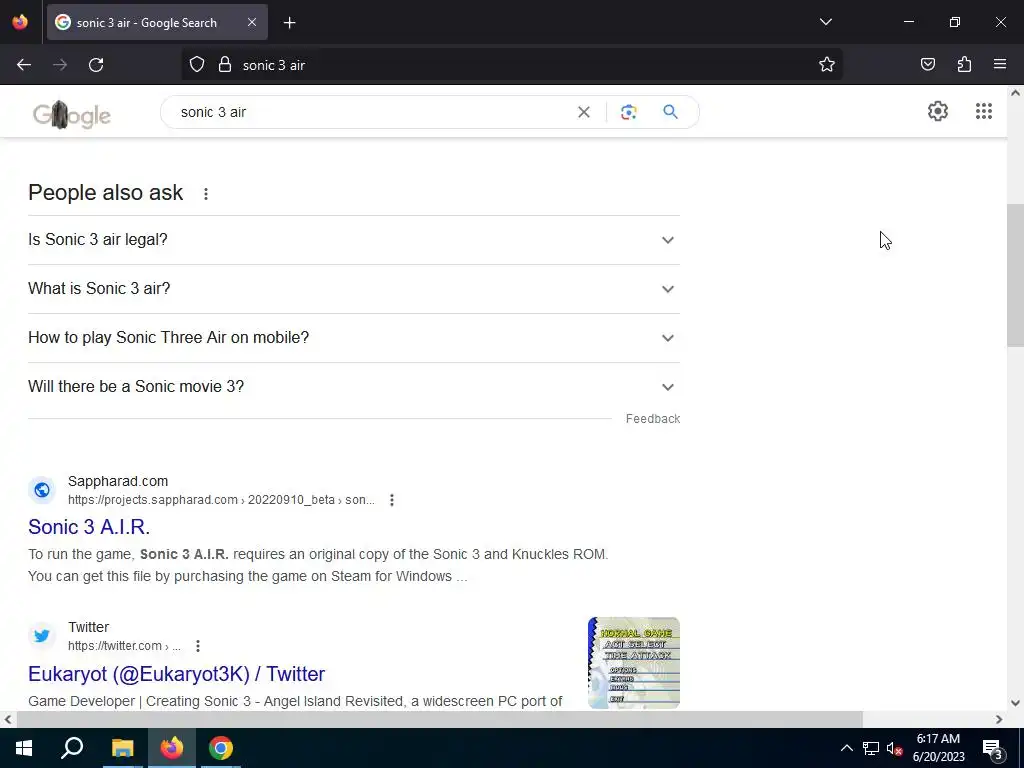
Task: Open the Windows Start menu
Action: coord(24,748)
